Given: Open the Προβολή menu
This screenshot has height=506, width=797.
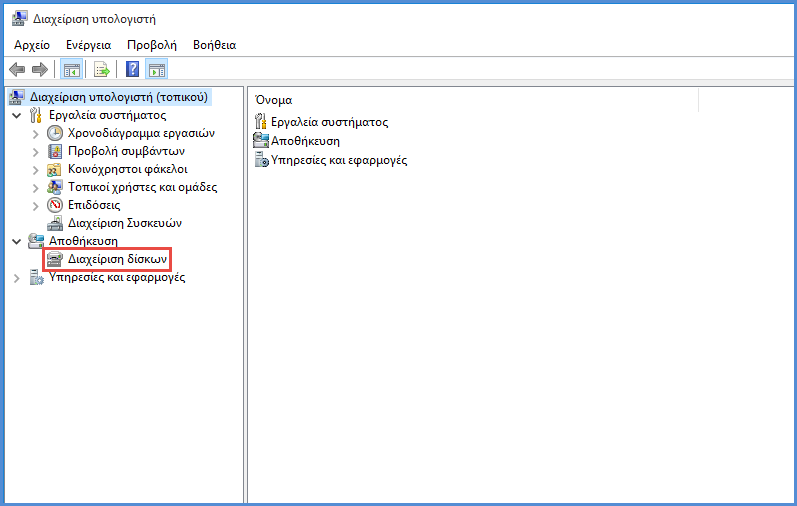Looking at the screenshot, I should [152, 45].
